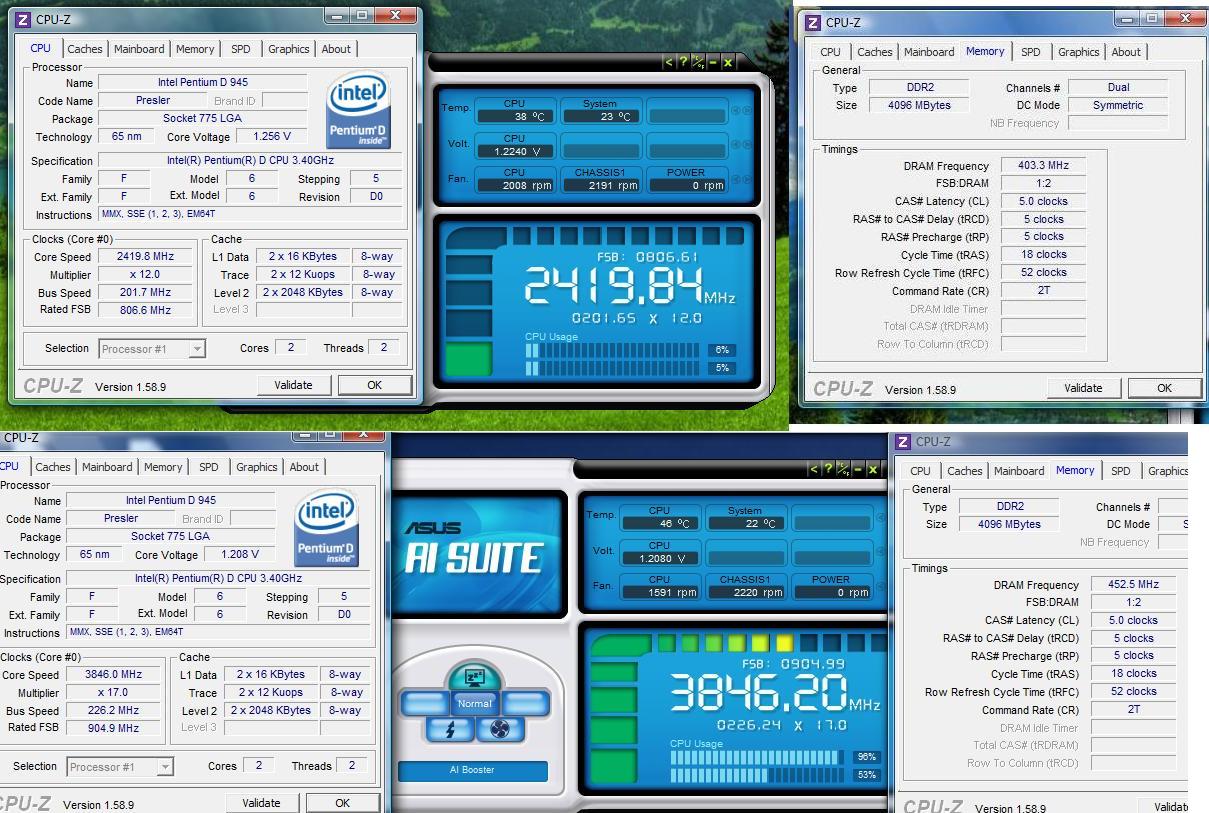1209x813 pixels.
Task: Switch °C/°F in the 3846.20 MHz AI Suite panel
Action: point(843,469)
